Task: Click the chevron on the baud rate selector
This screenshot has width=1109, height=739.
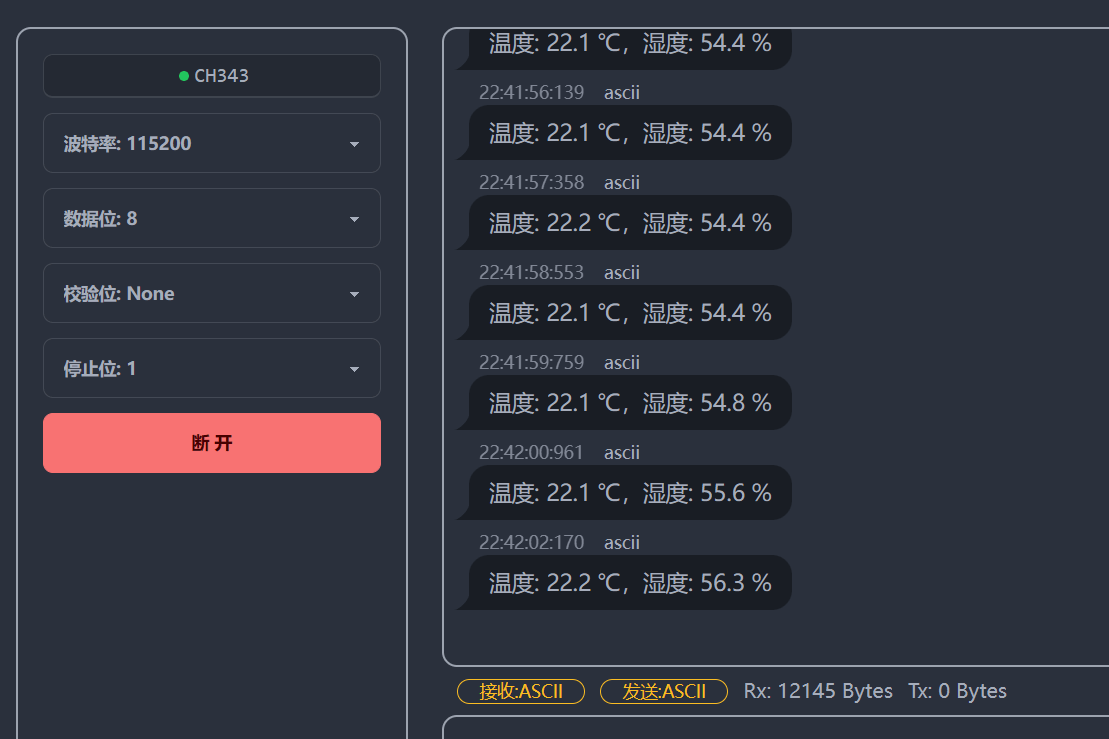Action: tap(354, 143)
